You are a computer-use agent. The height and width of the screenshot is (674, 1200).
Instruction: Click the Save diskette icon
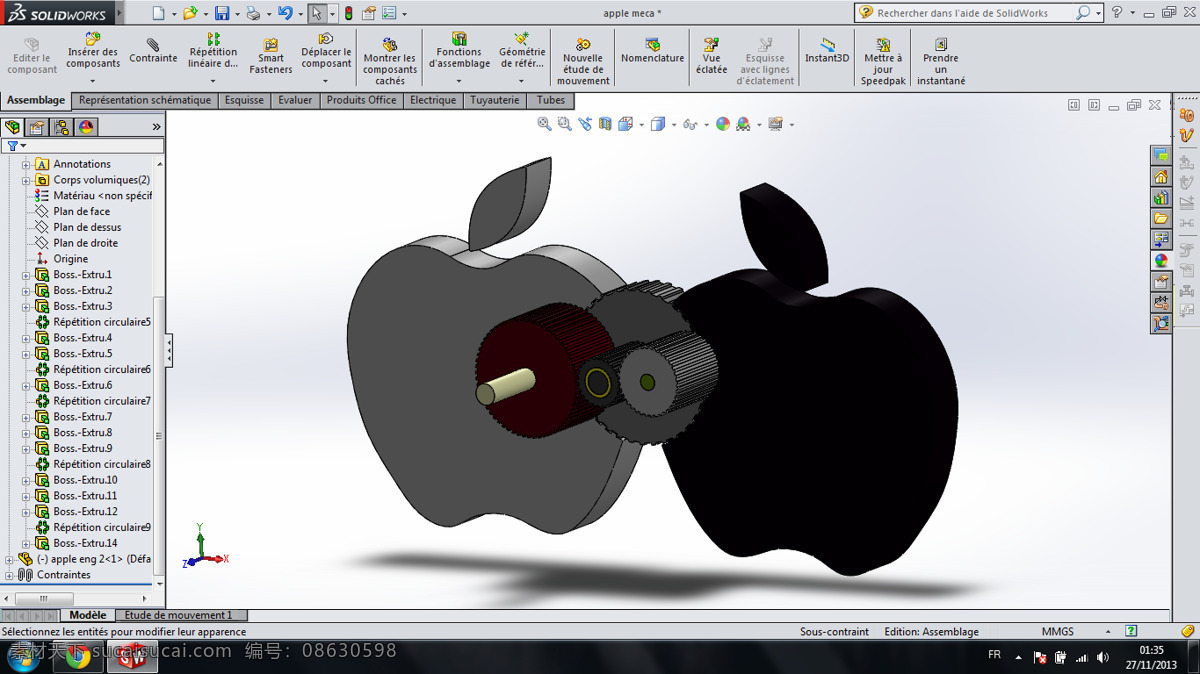point(222,13)
